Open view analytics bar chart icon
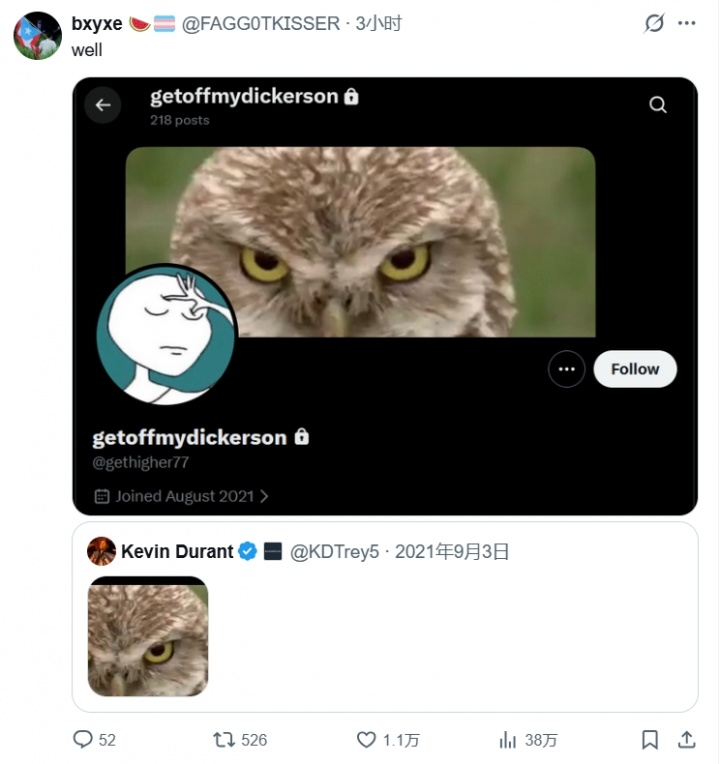This screenshot has height=764, width=720. [509, 740]
